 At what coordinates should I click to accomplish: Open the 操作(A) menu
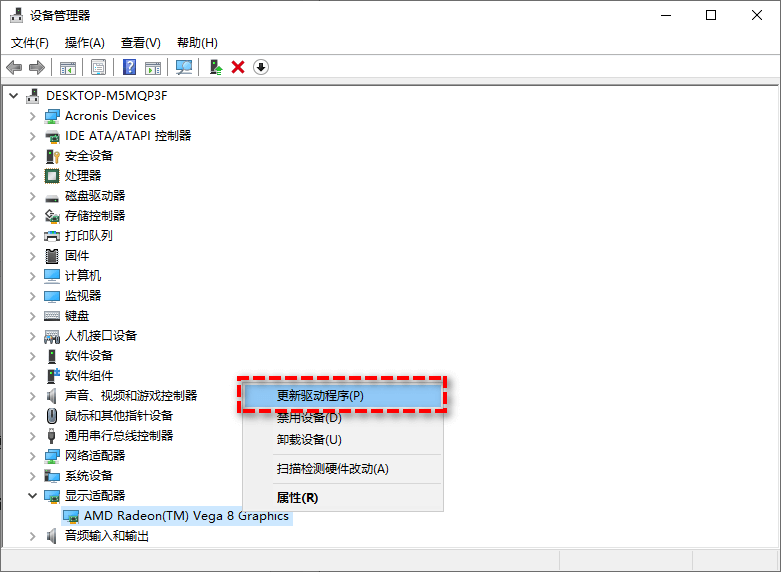[84, 43]
